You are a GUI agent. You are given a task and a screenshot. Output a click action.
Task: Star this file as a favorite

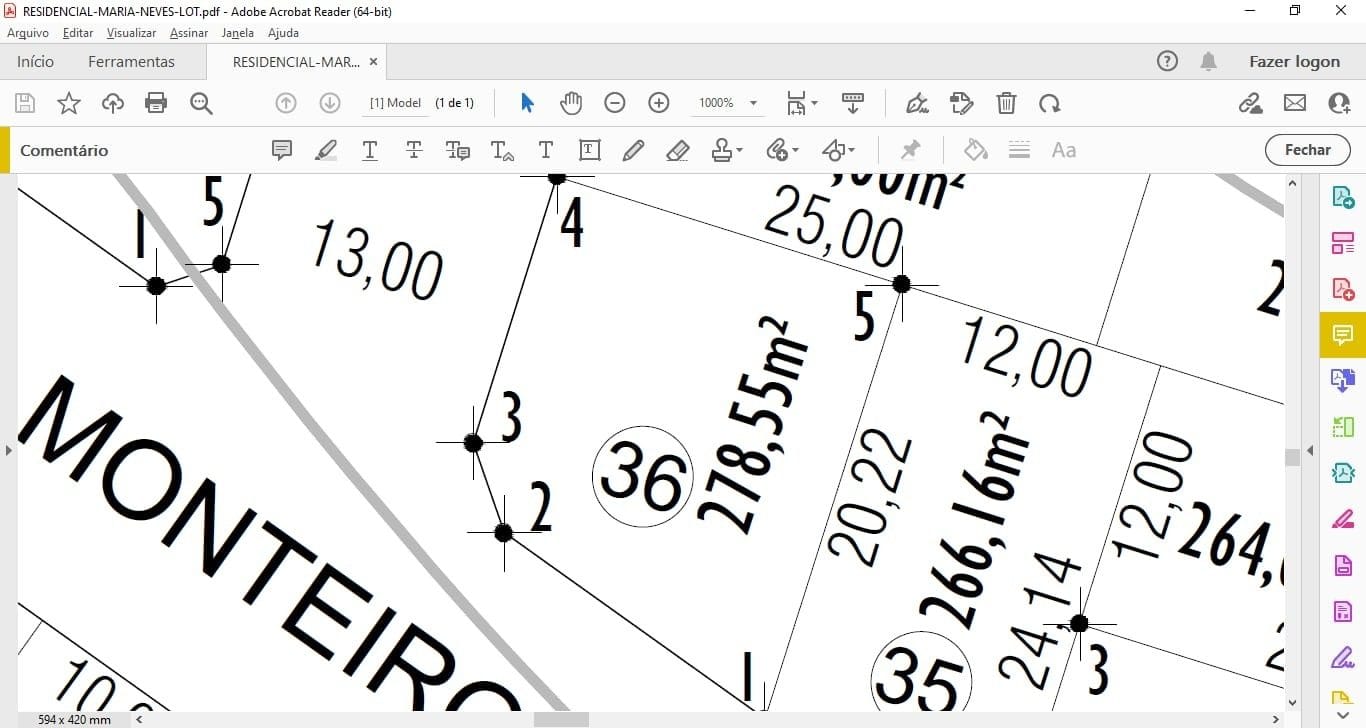68,103
